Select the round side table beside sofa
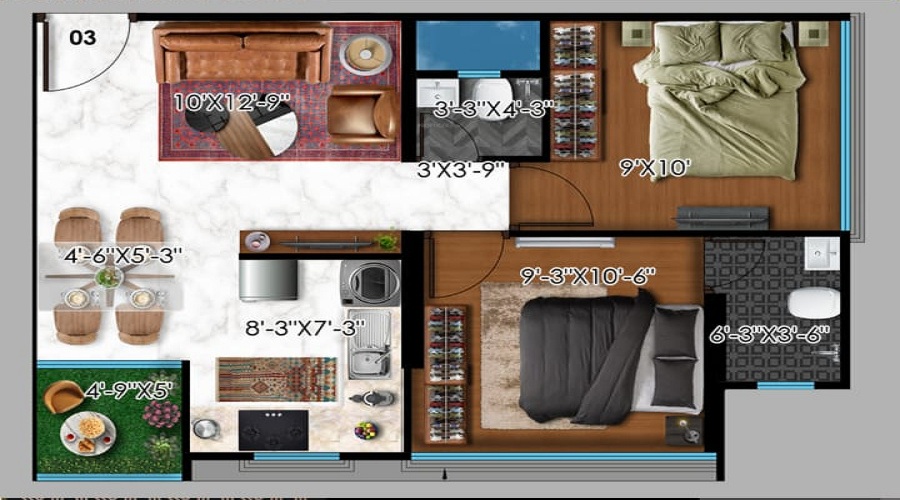The image size is (900, 500). (365, 53)
